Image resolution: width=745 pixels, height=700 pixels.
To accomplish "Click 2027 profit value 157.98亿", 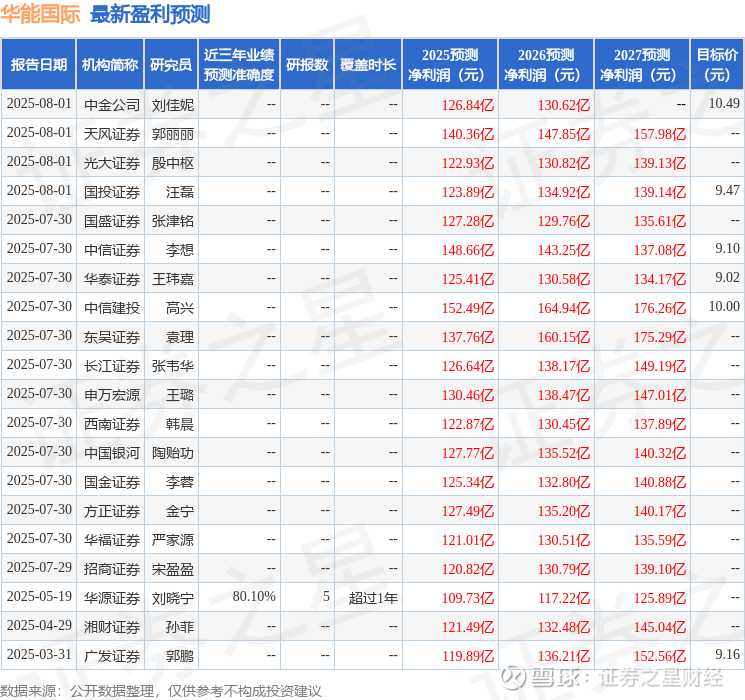I will tap(660, 134).
